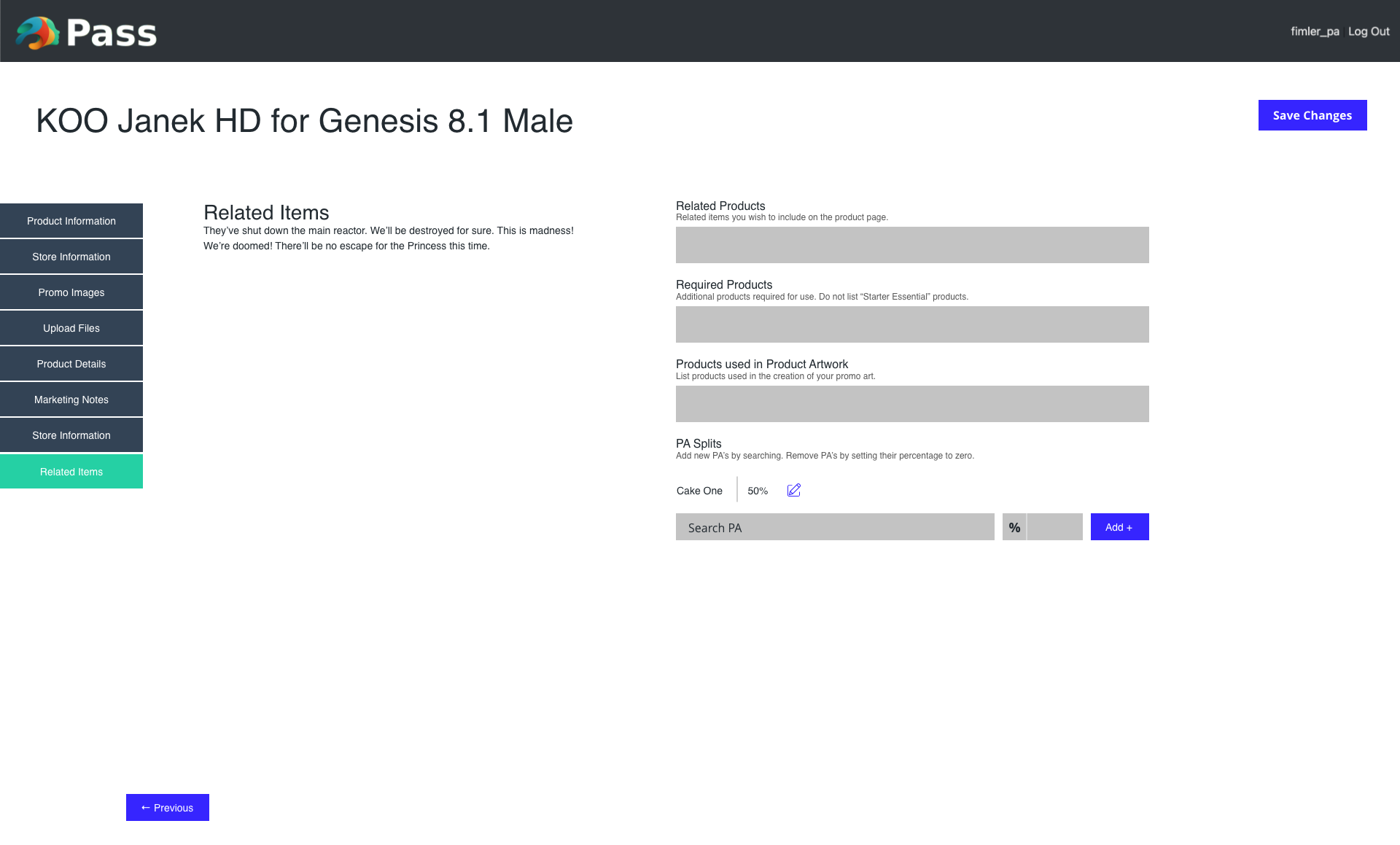Screen dimensions: 1400x845
Task: Edit Cake One's 50% split using pencil icon
Action: (x=794, y=490)
